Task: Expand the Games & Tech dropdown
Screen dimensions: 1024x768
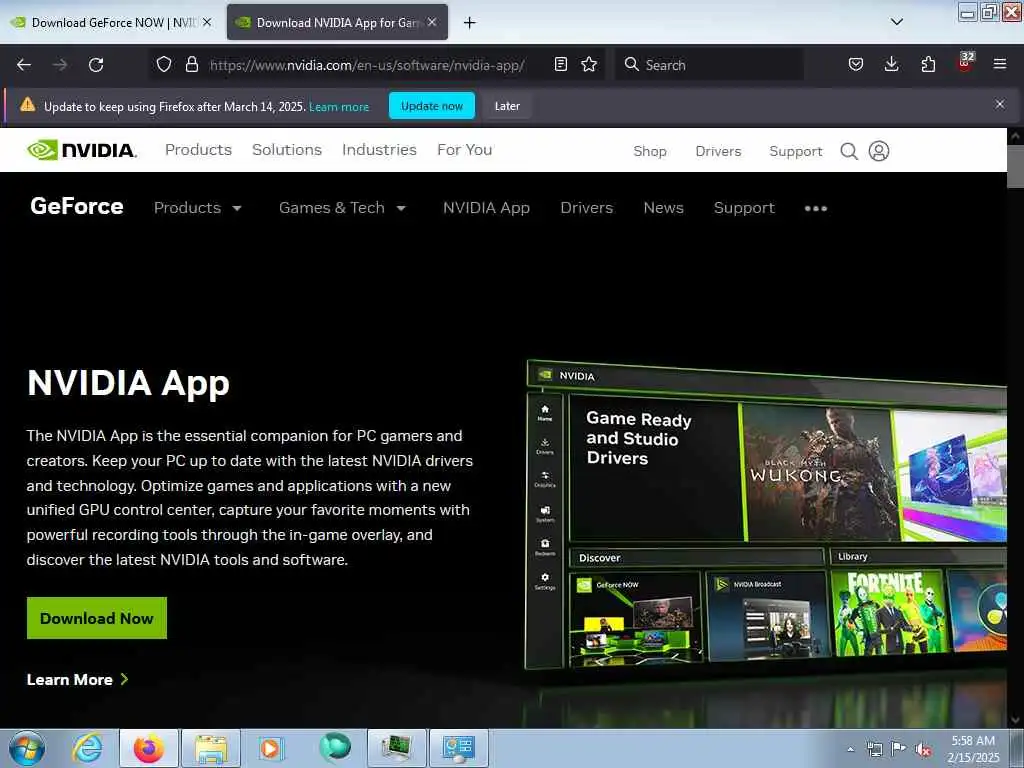Action: pyautogui.click(x=342, y=208)
